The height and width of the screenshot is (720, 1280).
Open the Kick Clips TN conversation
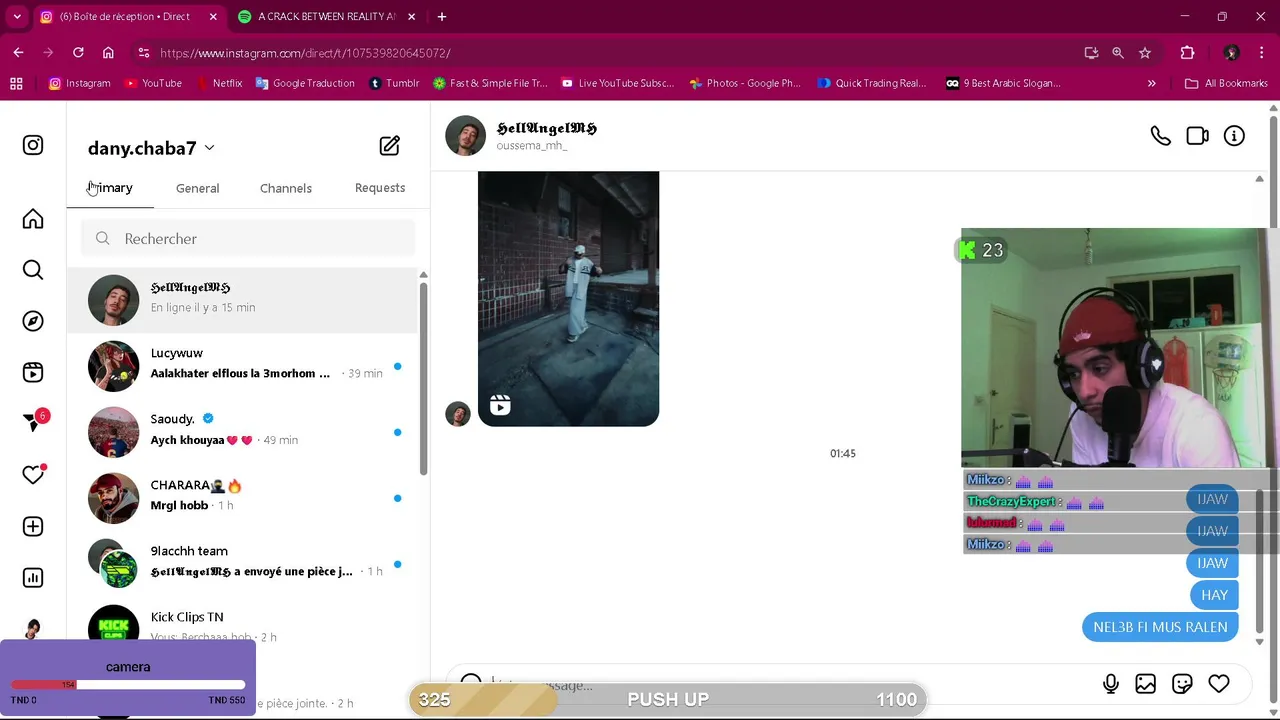pos(242,626)
